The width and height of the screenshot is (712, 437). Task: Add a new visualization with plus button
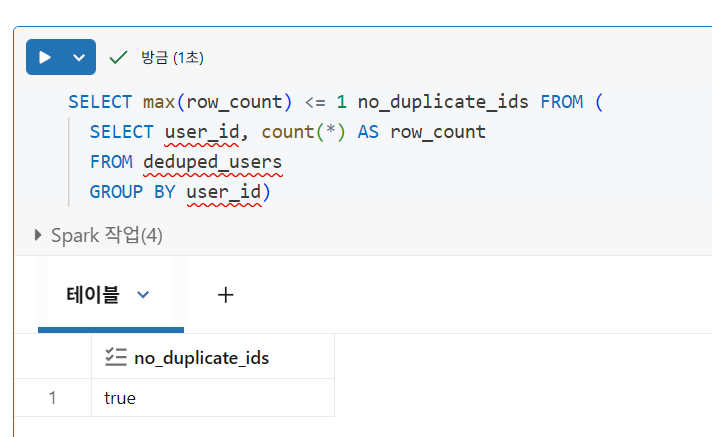click(225, 295)
